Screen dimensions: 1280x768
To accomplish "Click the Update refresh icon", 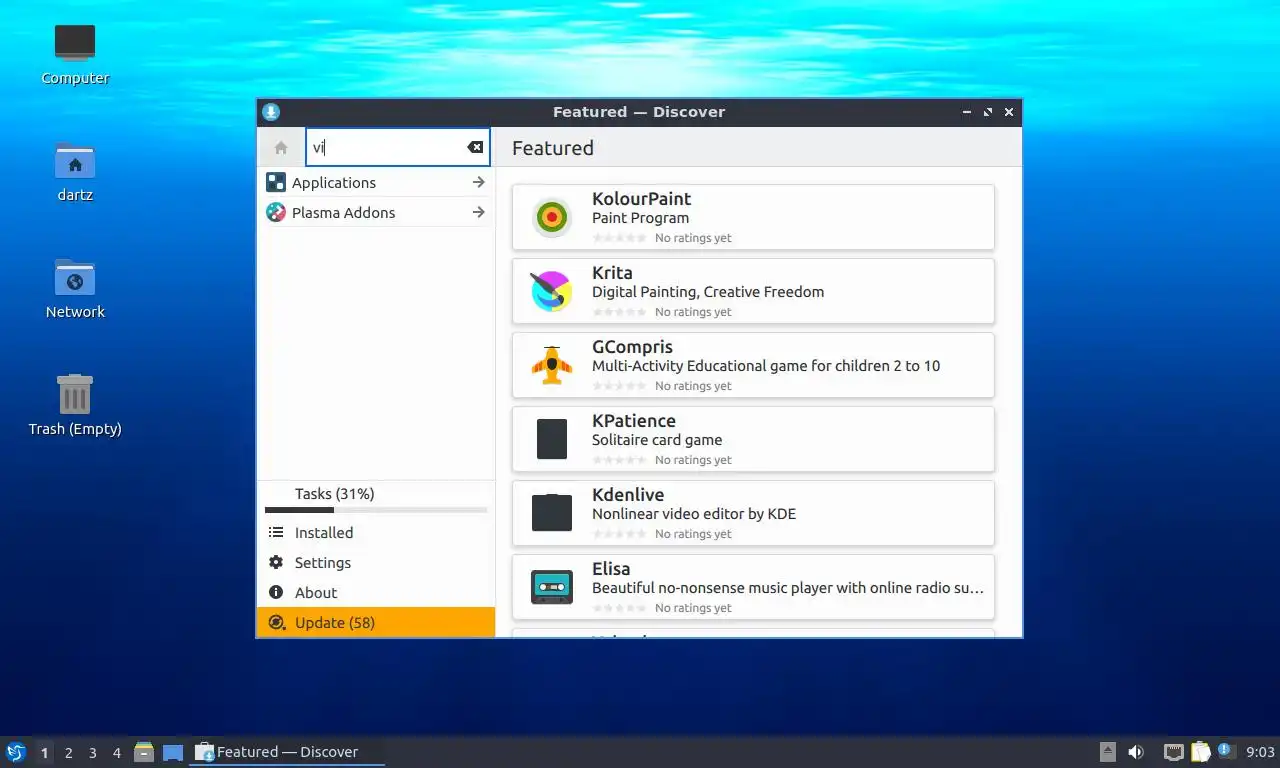I will coord(276,623).
